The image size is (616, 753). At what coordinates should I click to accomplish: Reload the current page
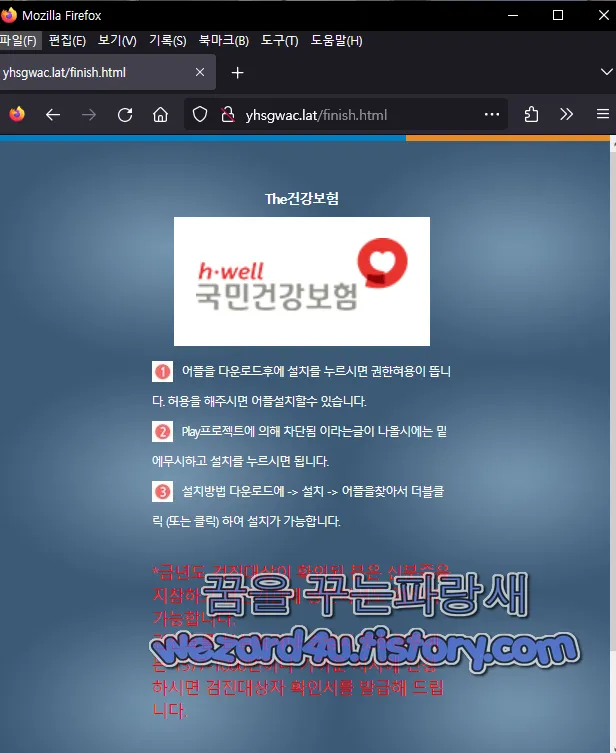125,115
